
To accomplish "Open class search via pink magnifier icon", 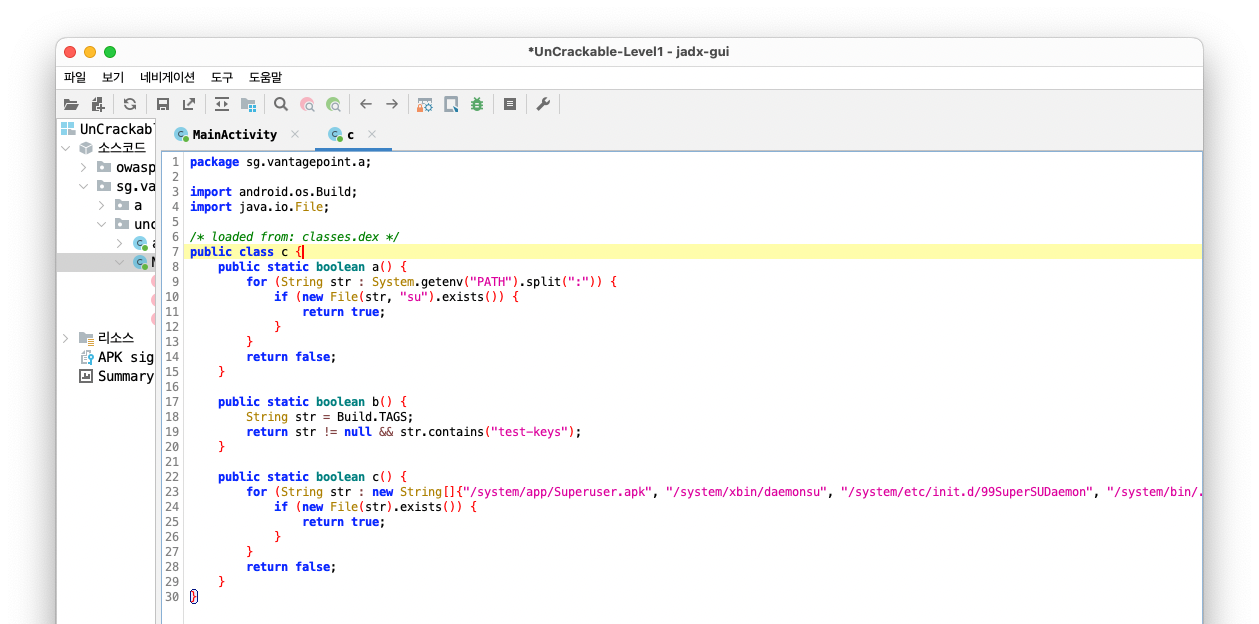I will point(307,104).
